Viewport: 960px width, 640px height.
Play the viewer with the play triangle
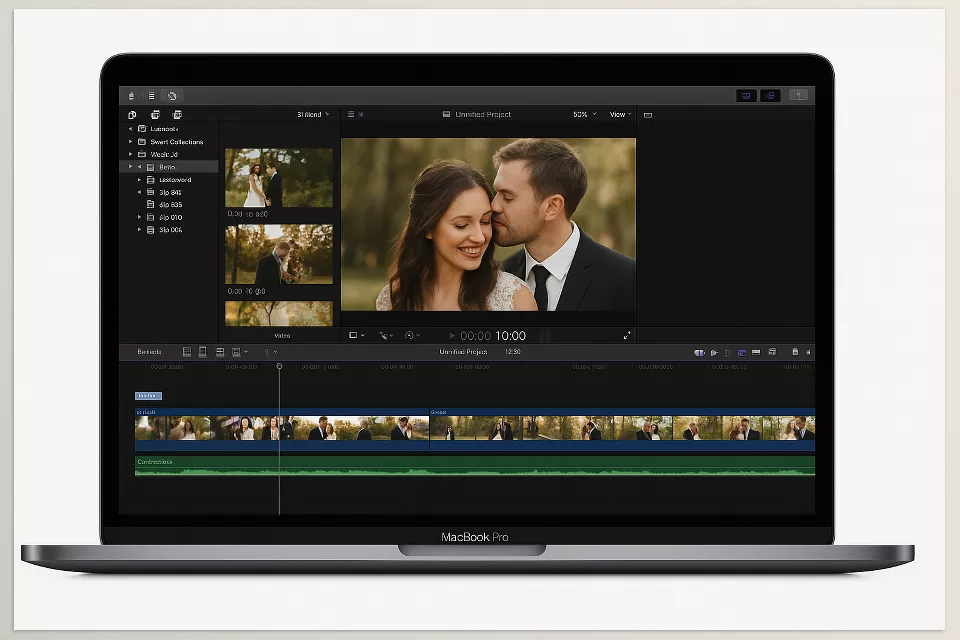(452, 336)
